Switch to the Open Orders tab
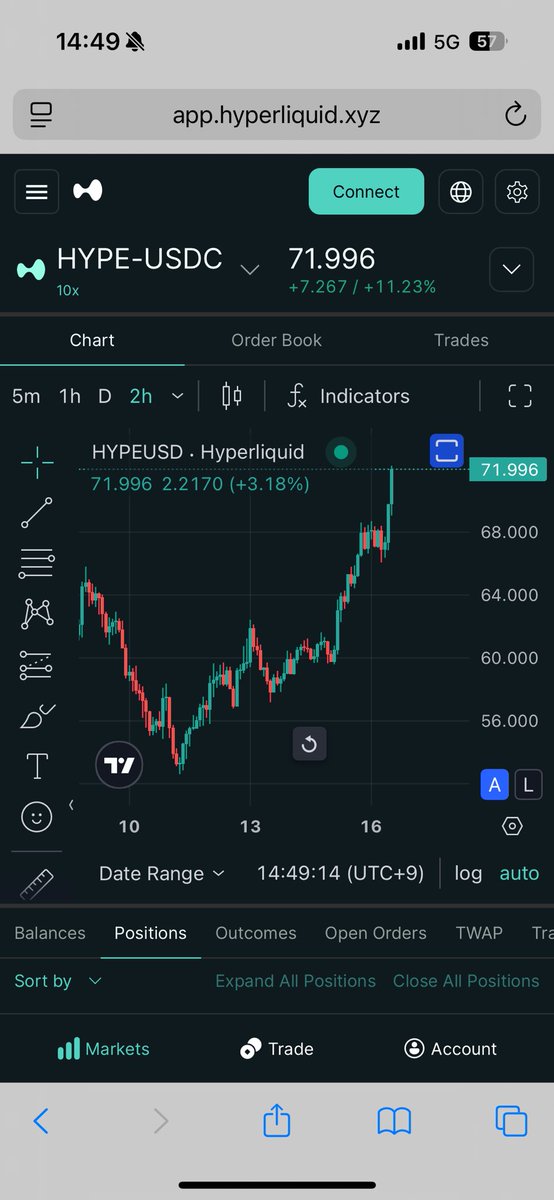The image size is (554, 1200). click(x=376, y=933)
